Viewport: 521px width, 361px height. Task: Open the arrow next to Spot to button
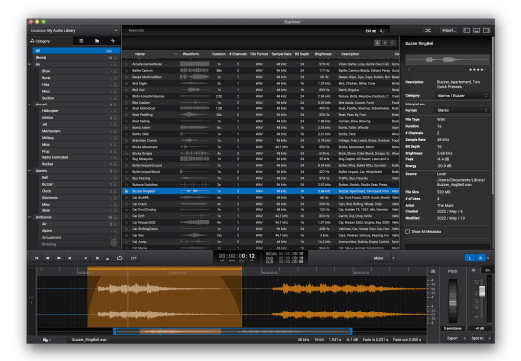pos(489,338)
